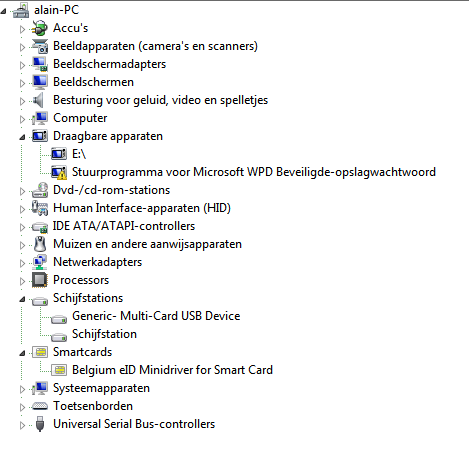Click the Processors chip icon
Screen dimensions: 469x457
pos(40,280)
